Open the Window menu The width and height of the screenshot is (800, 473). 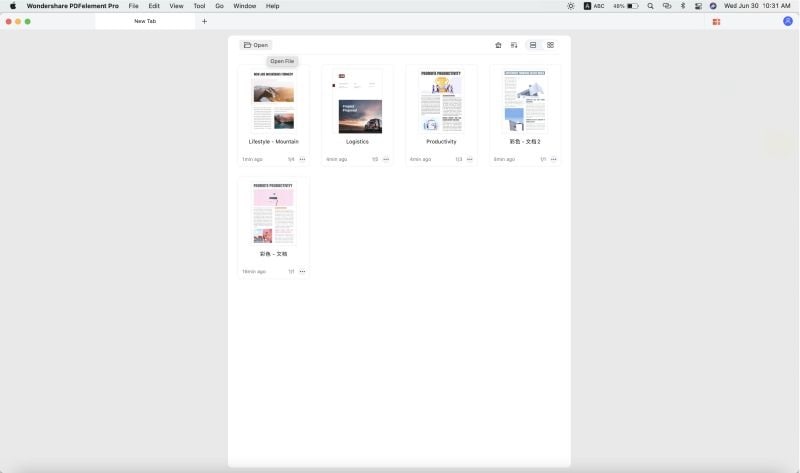pyautogui.click(x=244, y=6)
